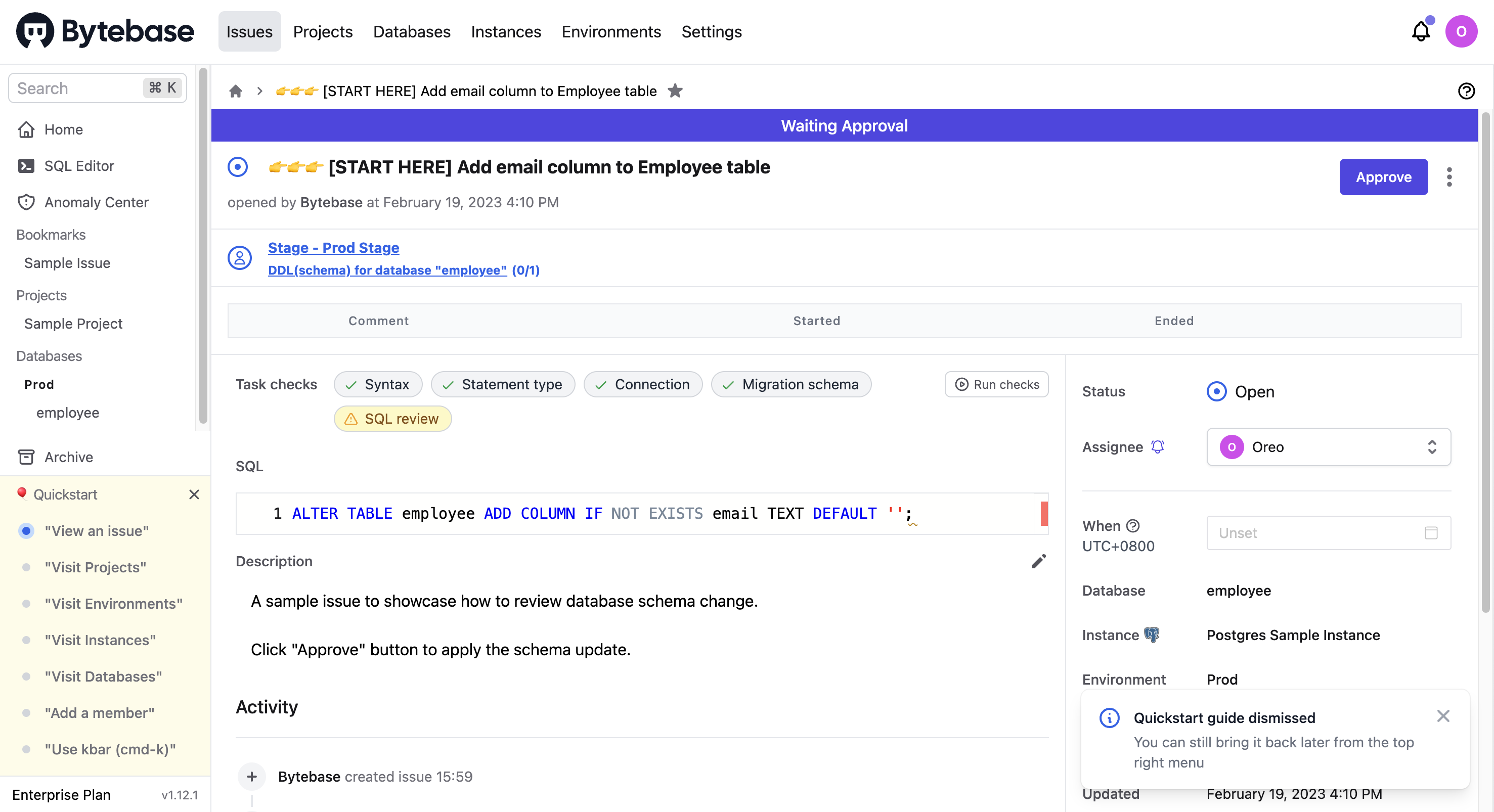The height and width of the screenshot is (812, 1494).
Task: Click the description edit pencil icon
Action: coord(1038,561)
